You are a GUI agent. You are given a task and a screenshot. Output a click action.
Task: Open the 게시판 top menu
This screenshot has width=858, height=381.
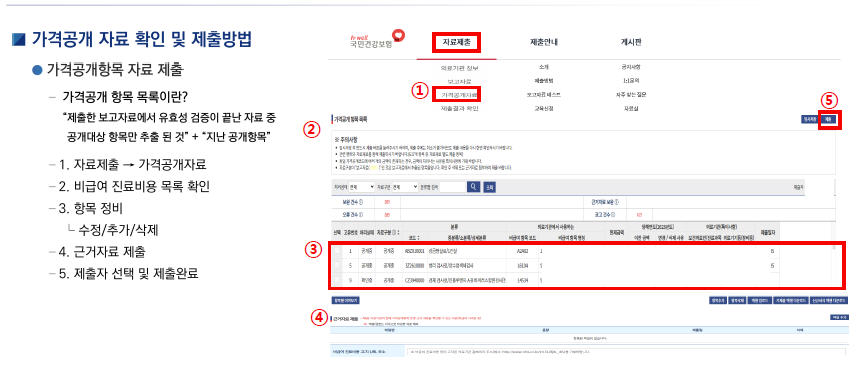pyautogui.click(x=631, y=43)
